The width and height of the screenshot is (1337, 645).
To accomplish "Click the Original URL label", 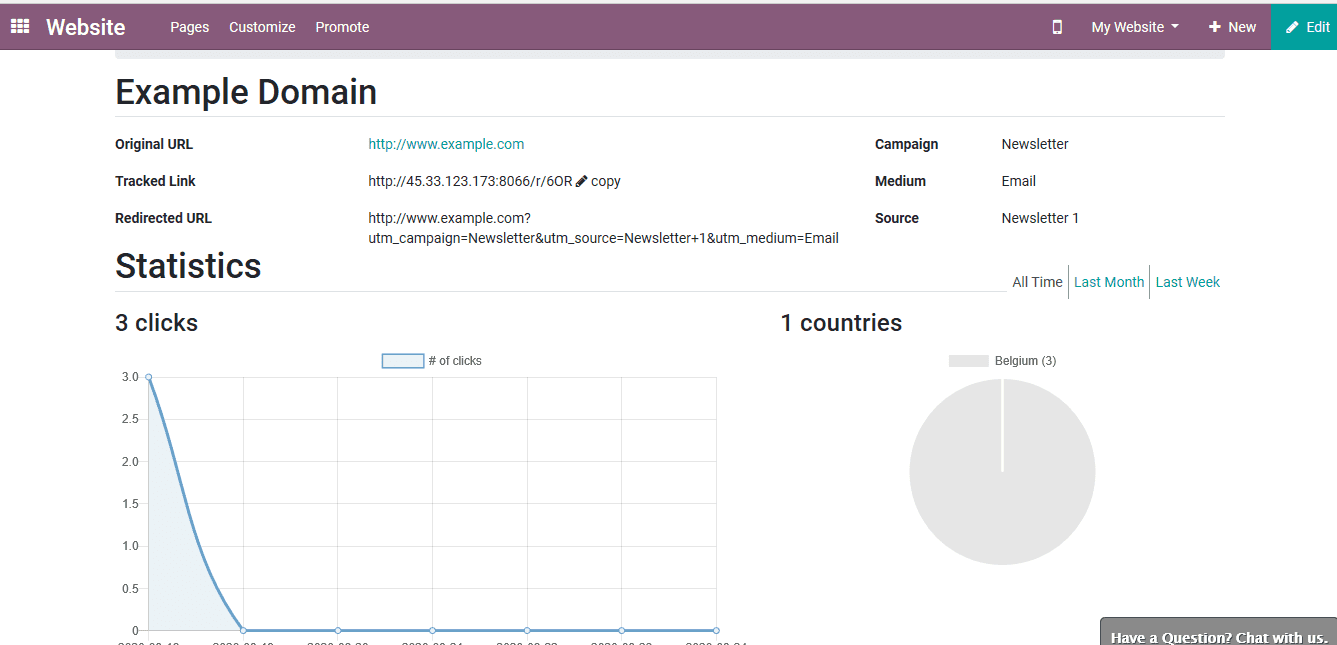I will tap(154, 144).
